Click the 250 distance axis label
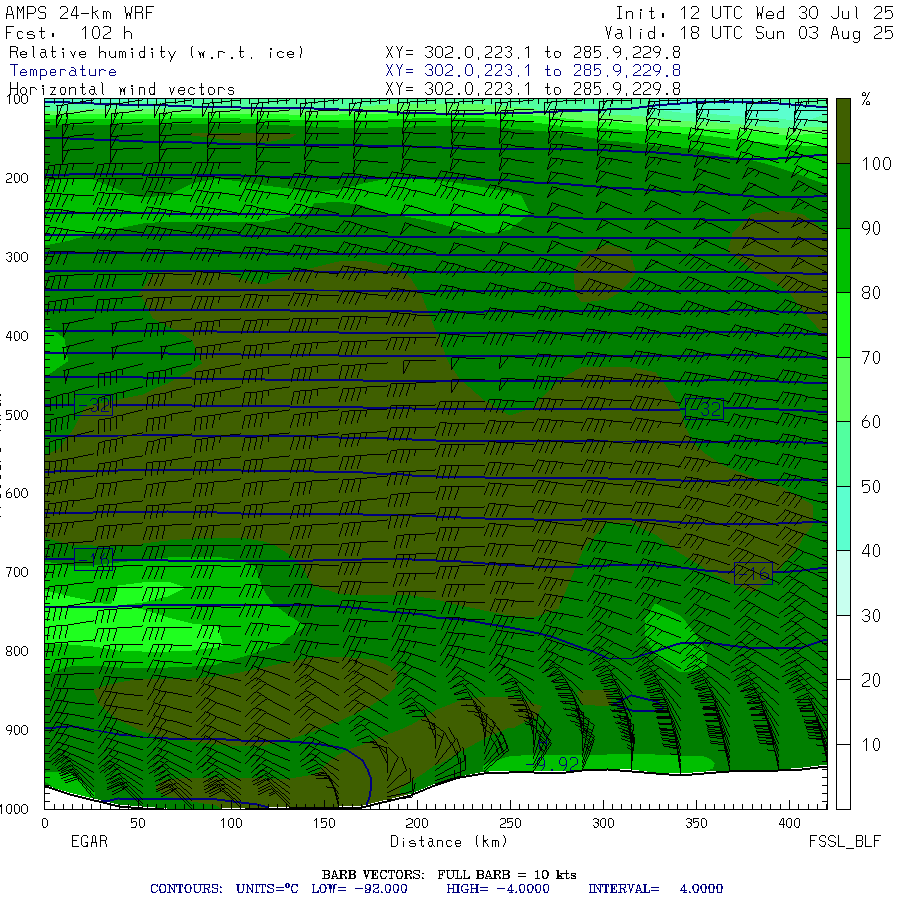The height and width of the screenshot is (900, 900). click(510, 823)
